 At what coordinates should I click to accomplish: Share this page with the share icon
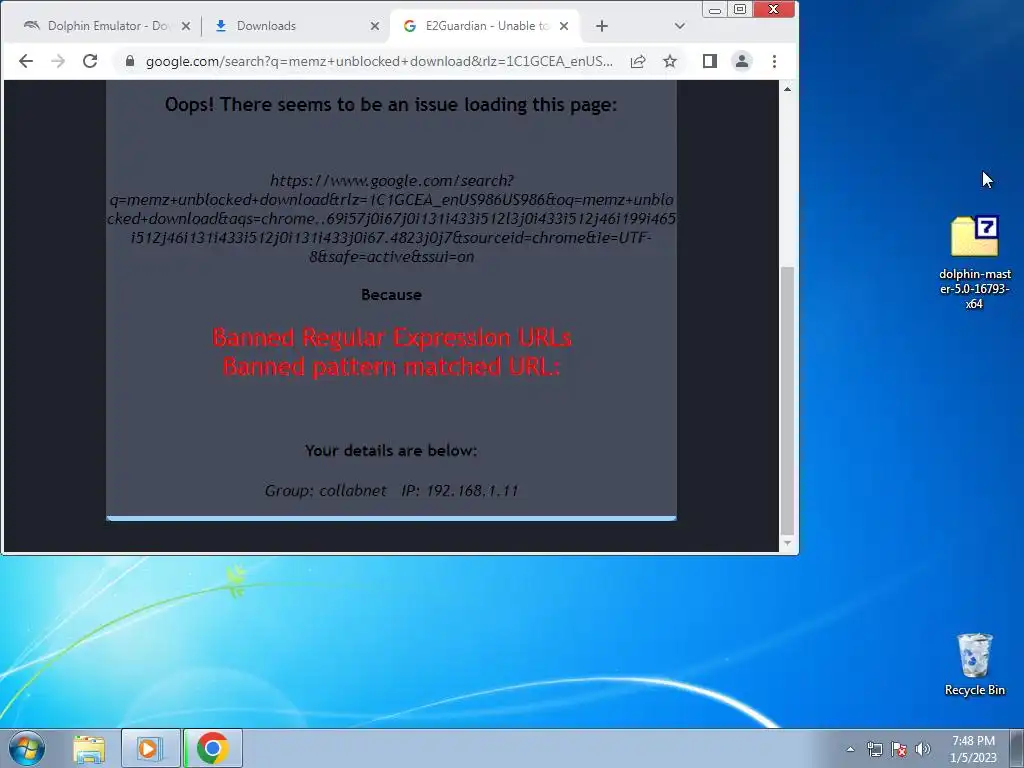(638, 61)
